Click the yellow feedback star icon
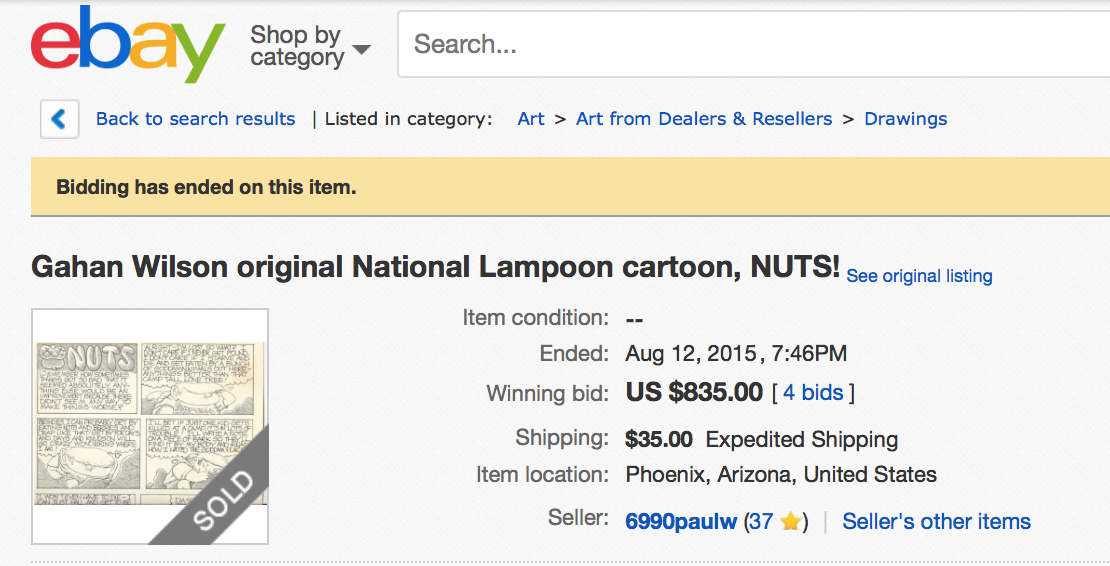Viewport: 1110px width, 566px height. click(x=789, y=521)
